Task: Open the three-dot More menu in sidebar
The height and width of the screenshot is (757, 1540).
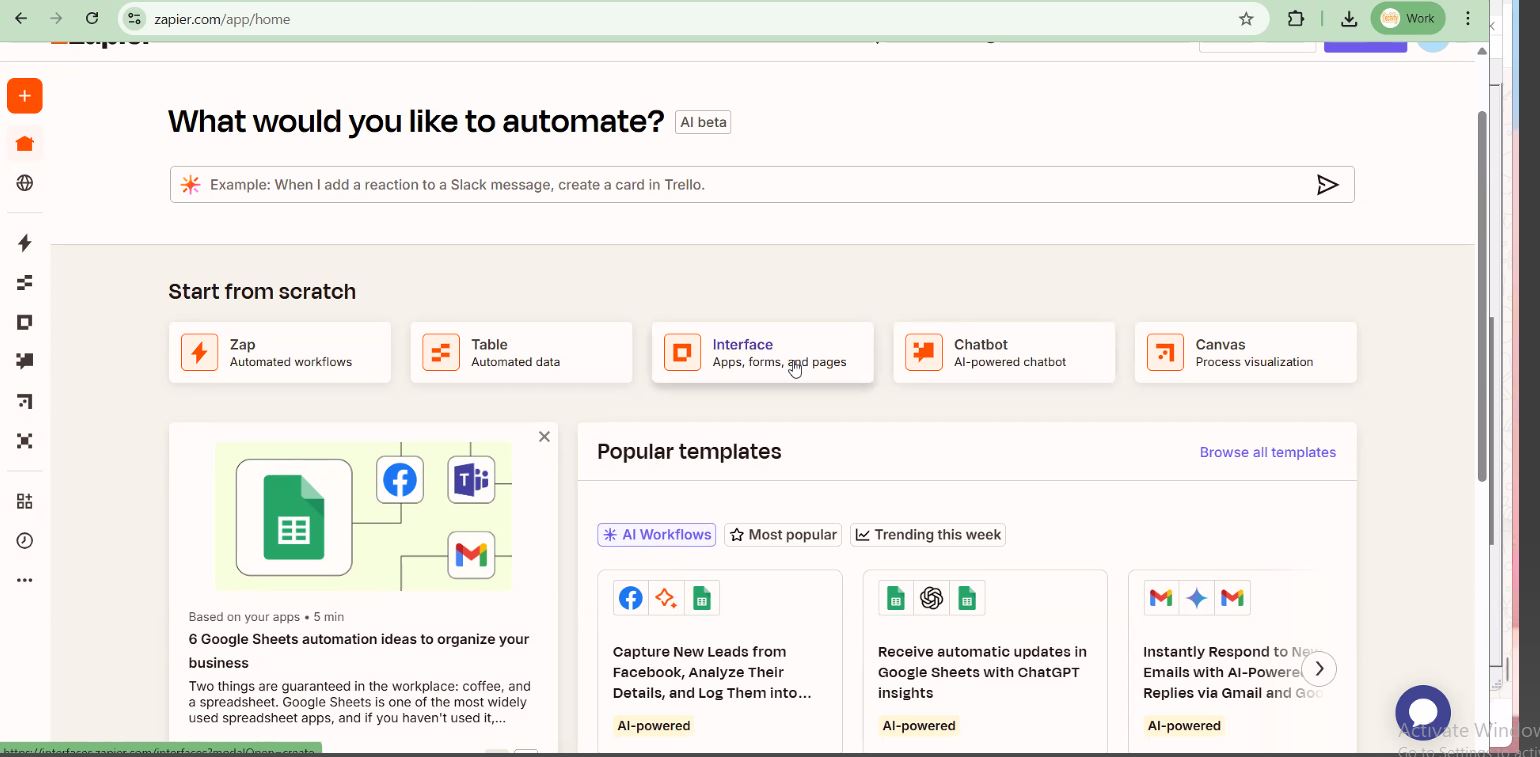Action: point(25,580)
